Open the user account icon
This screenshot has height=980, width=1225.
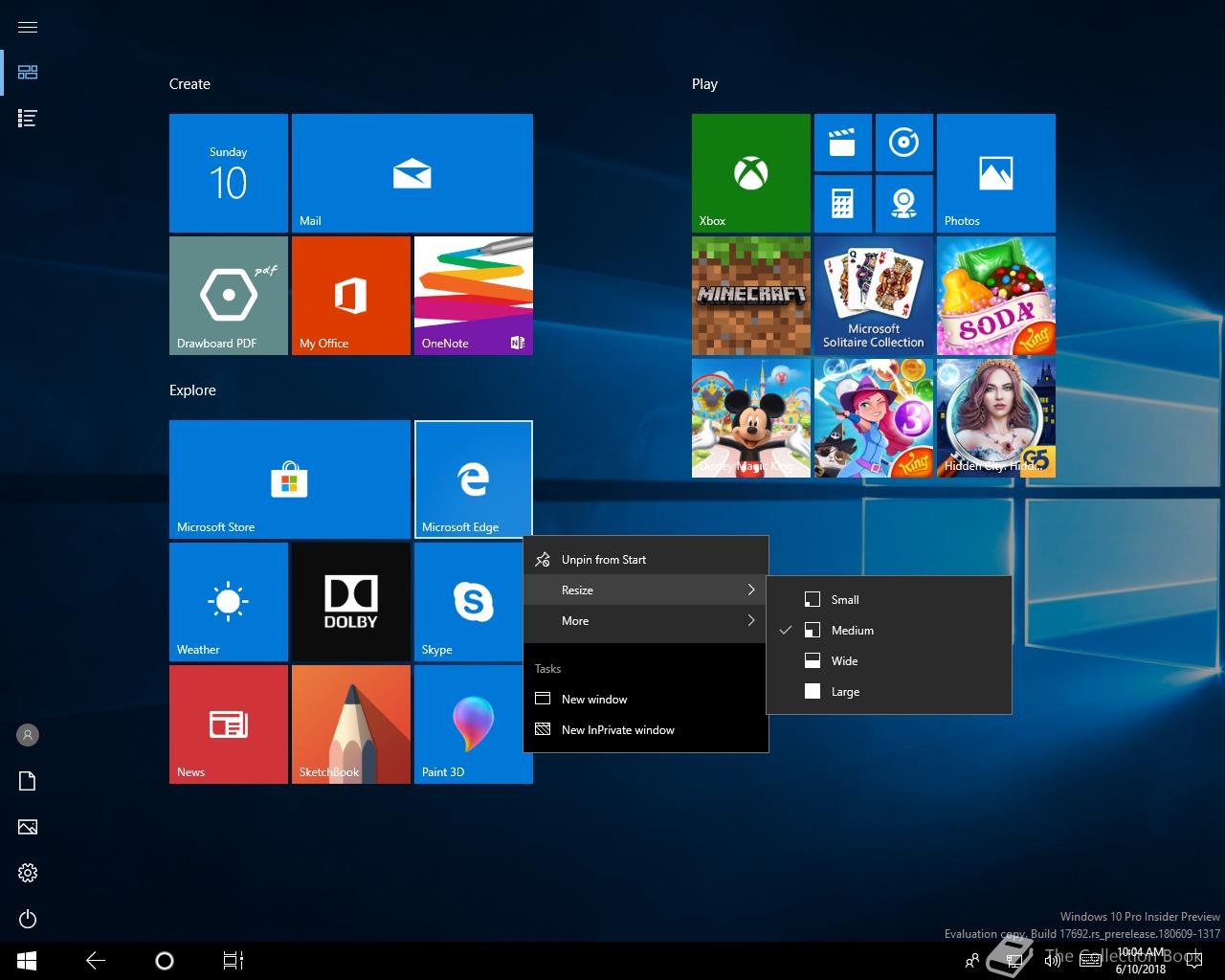(28, 735)
